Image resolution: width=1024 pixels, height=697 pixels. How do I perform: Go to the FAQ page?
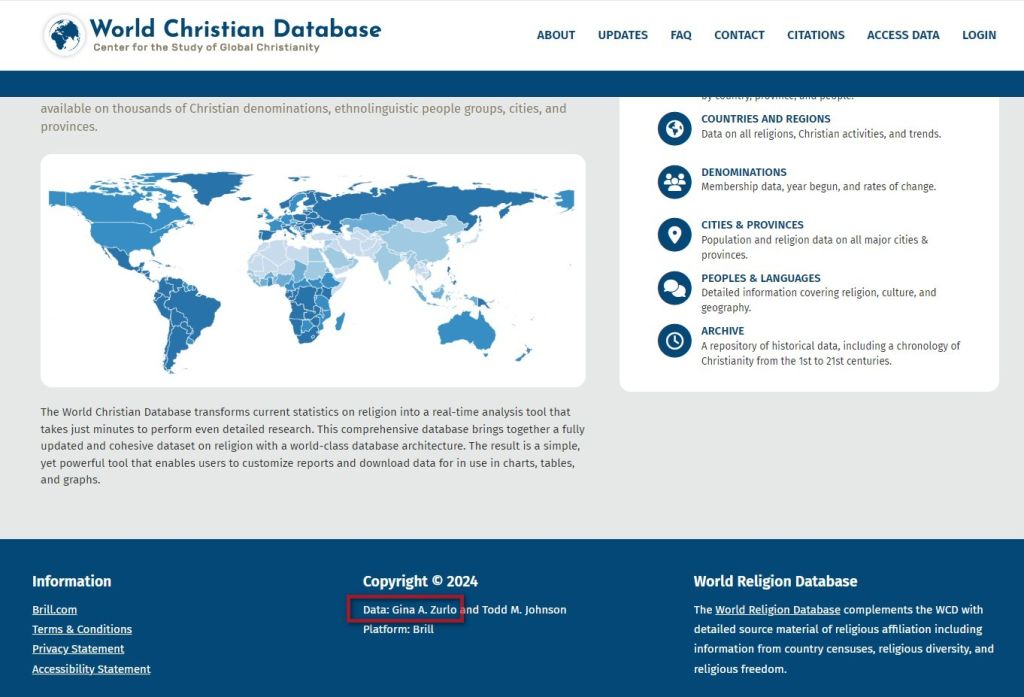(x=680, y=35)
